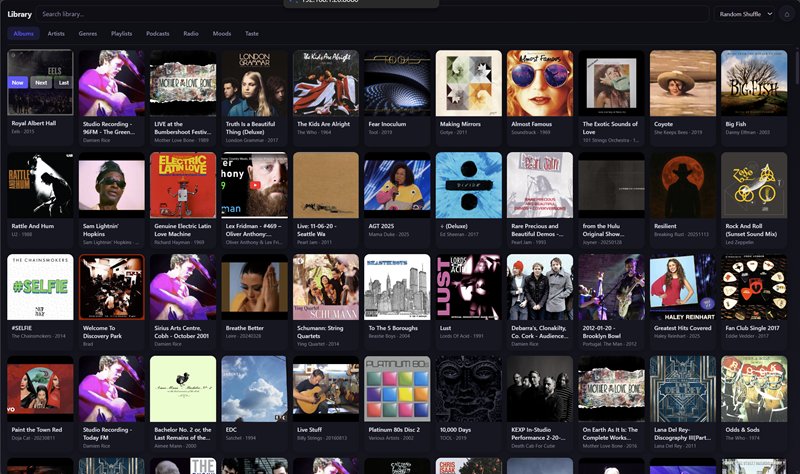
Task: Select the 10,000 Days album cover
Action: 469,389
